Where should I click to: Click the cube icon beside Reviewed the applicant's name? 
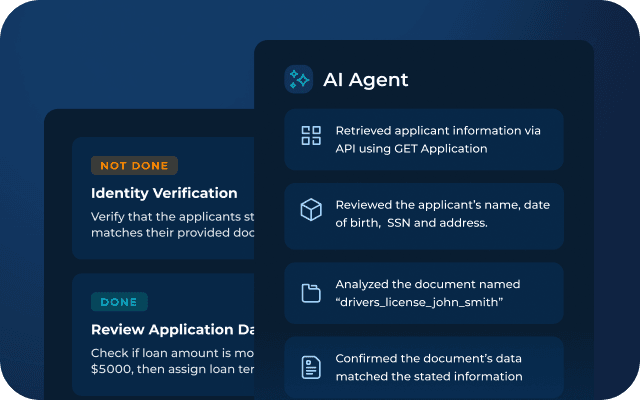(311, 210)
